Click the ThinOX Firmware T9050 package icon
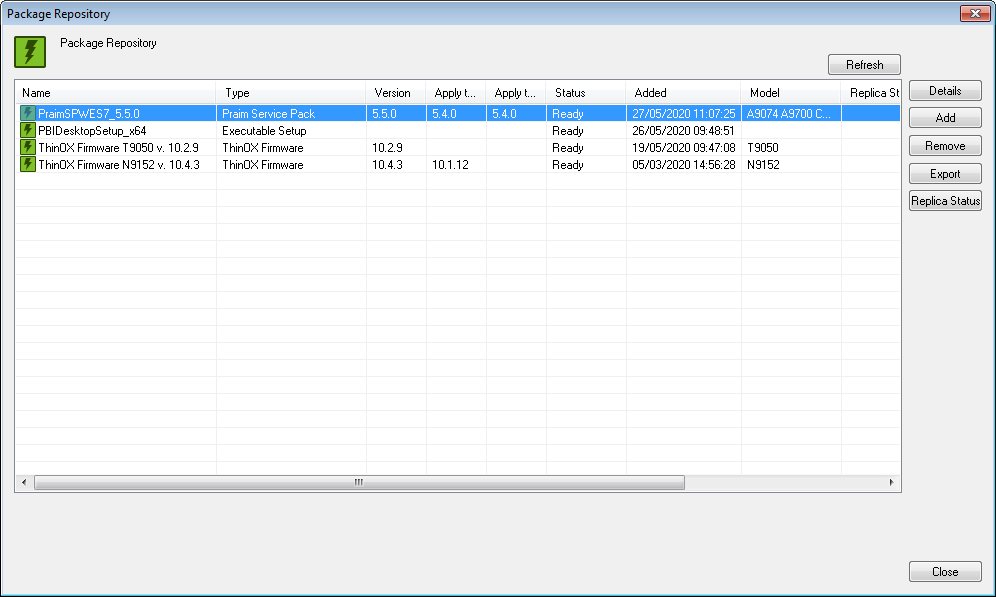The width and height of the screenshot is (996, 597). click(x=27, y=147)
